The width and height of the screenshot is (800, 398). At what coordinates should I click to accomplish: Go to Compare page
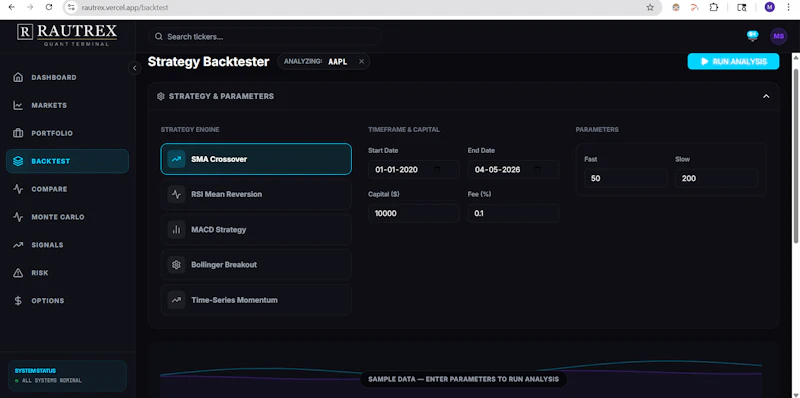[67, 189]
